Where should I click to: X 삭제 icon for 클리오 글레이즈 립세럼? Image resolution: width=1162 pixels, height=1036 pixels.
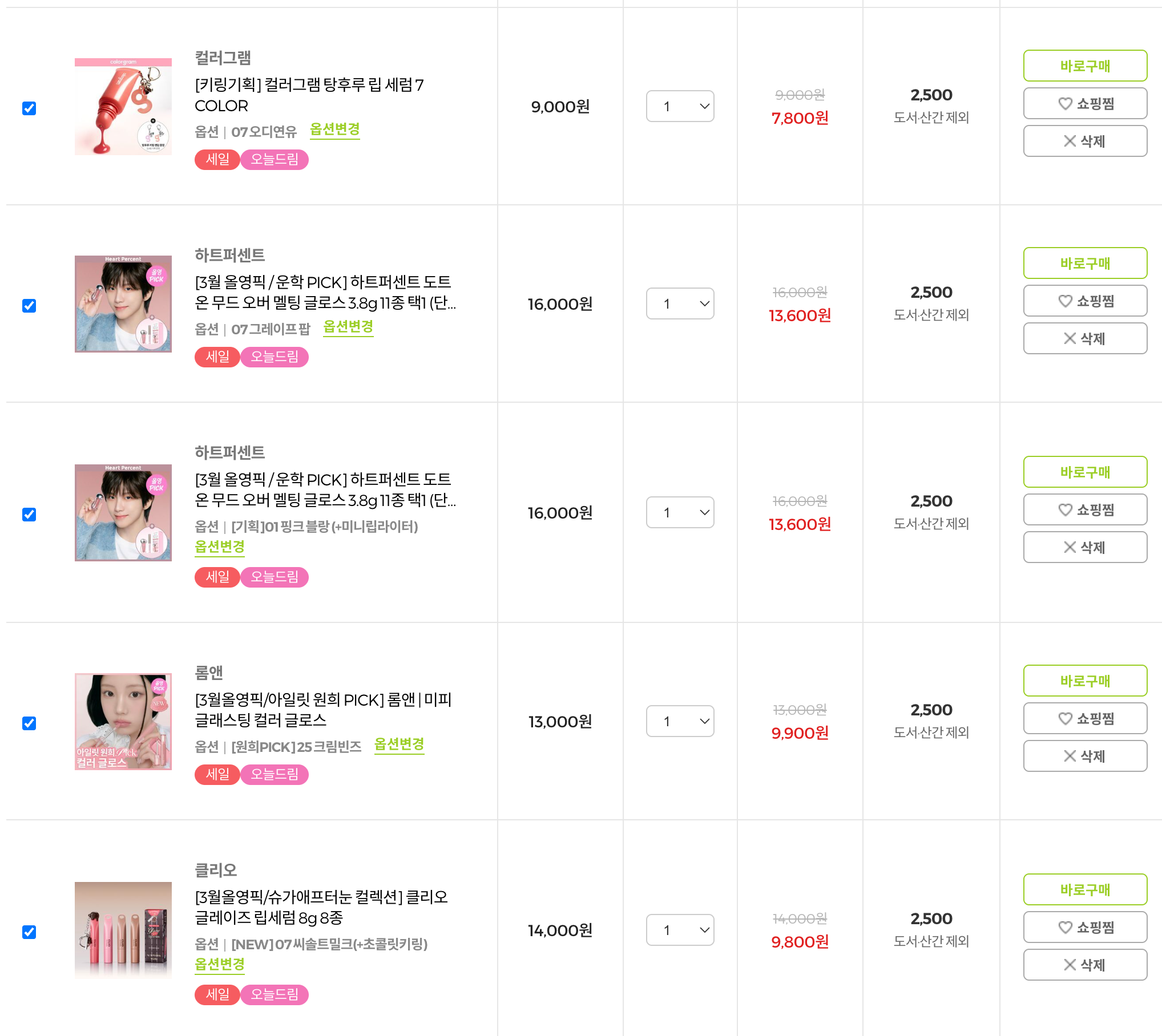(x=1070, y=965)
